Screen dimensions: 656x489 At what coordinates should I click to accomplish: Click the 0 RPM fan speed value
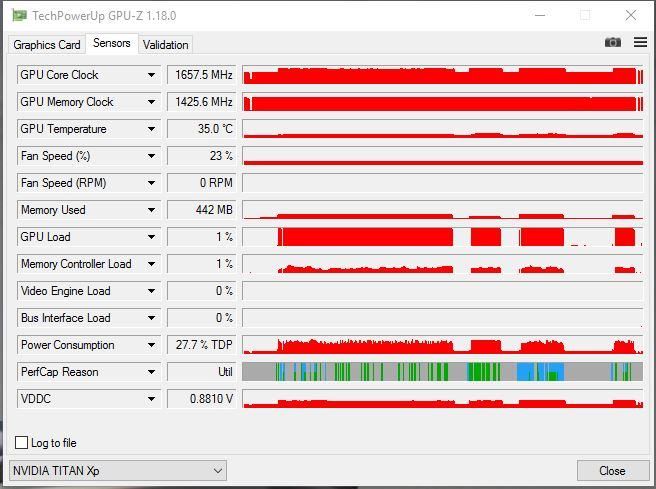pos(202,183)
